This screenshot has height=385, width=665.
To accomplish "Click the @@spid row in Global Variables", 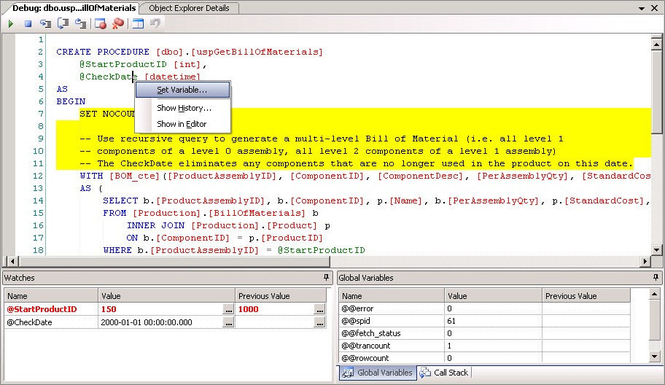I will (x=484, y=321).
